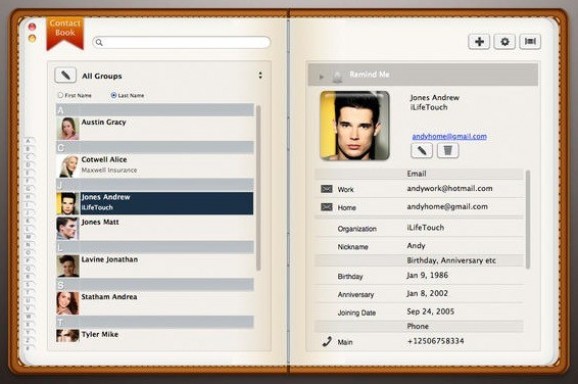Open the andyhome@gmail.com link
This screenshot has height=384, width=578.
pos(449,136)
